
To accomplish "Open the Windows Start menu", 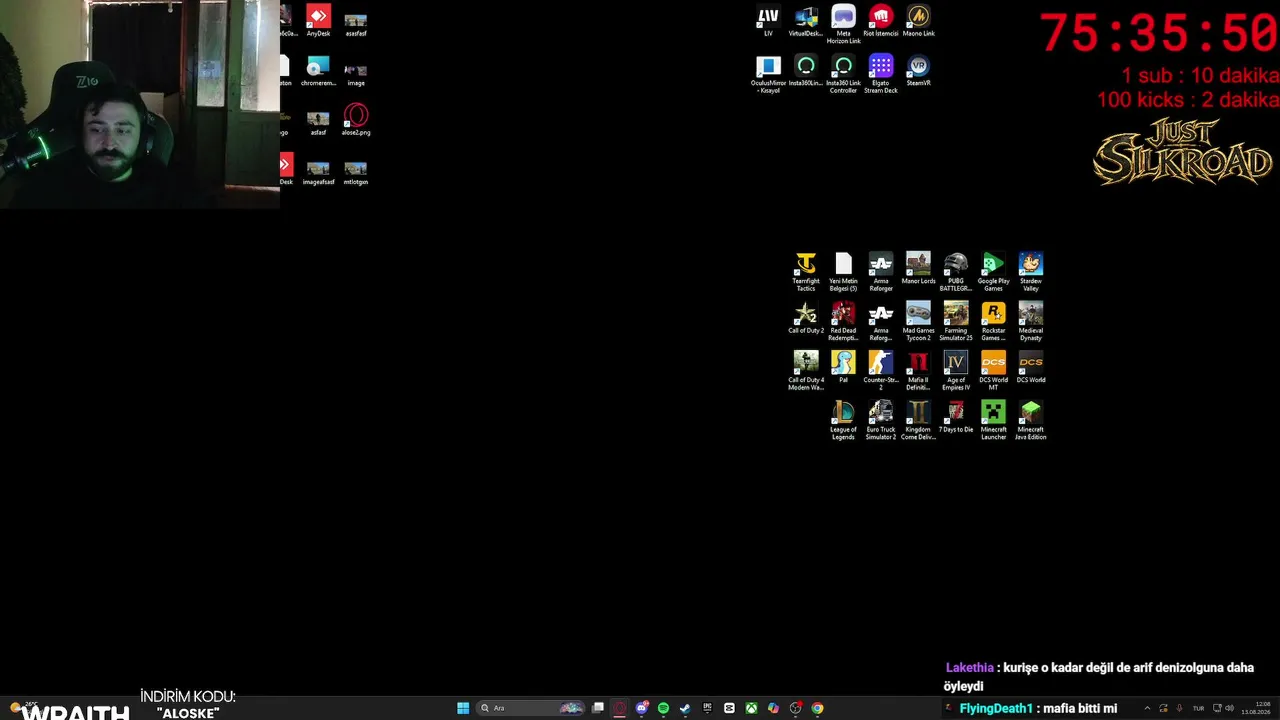I will [x=463, y=708].
